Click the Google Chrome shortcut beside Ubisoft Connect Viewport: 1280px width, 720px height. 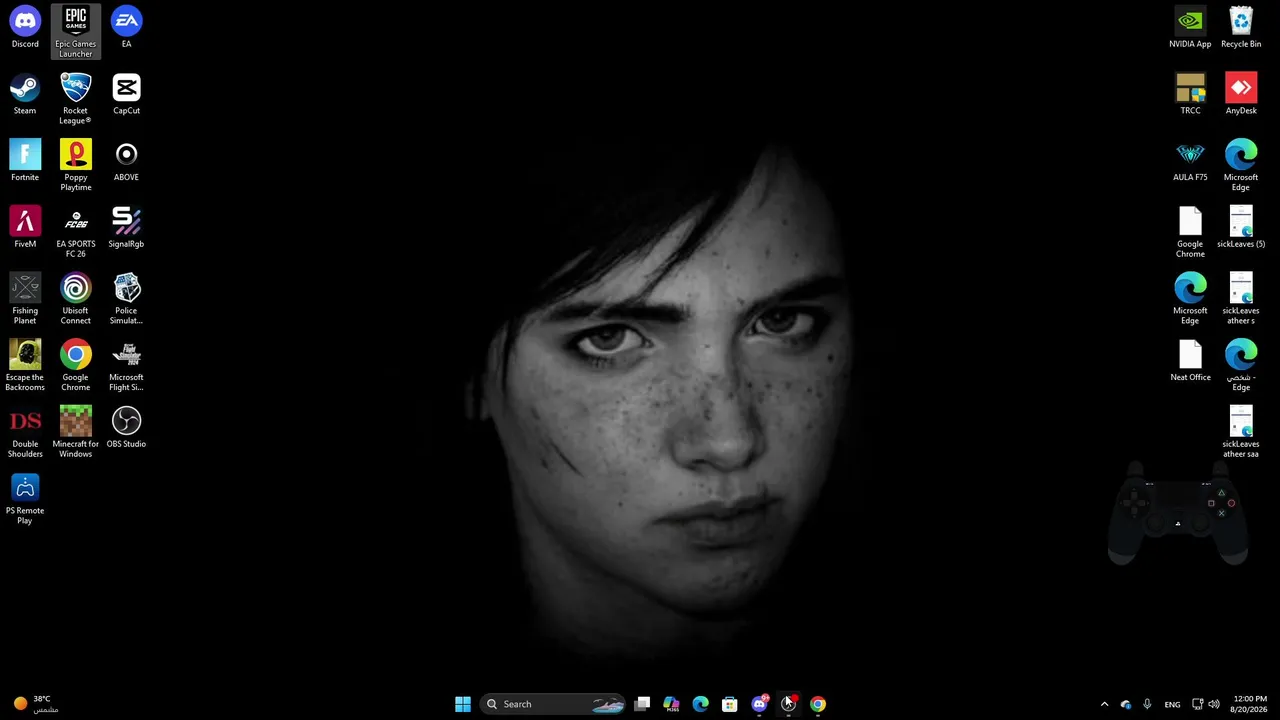pyautogui.click(x=75, y=366)
